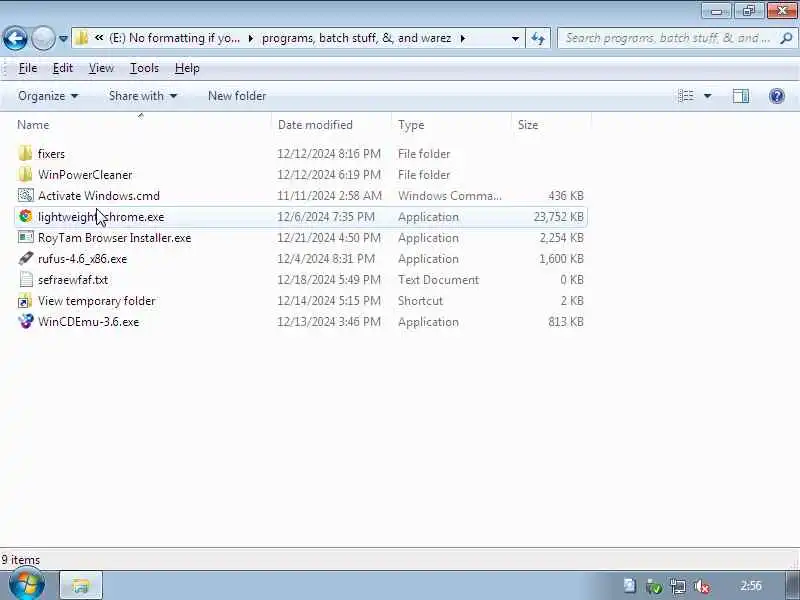Image resolution: width=800 pixels, height=600 pixels.
Task: Select rufus-4.6_x86.exe file name
Action: (x=82, y=259)
